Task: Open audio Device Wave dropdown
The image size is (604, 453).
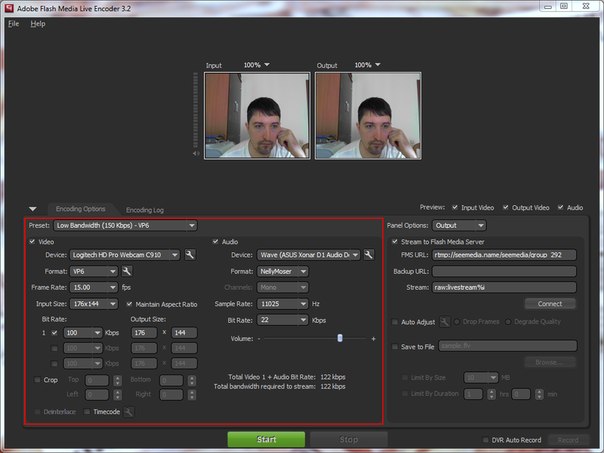Action: (x=309, y=255)
